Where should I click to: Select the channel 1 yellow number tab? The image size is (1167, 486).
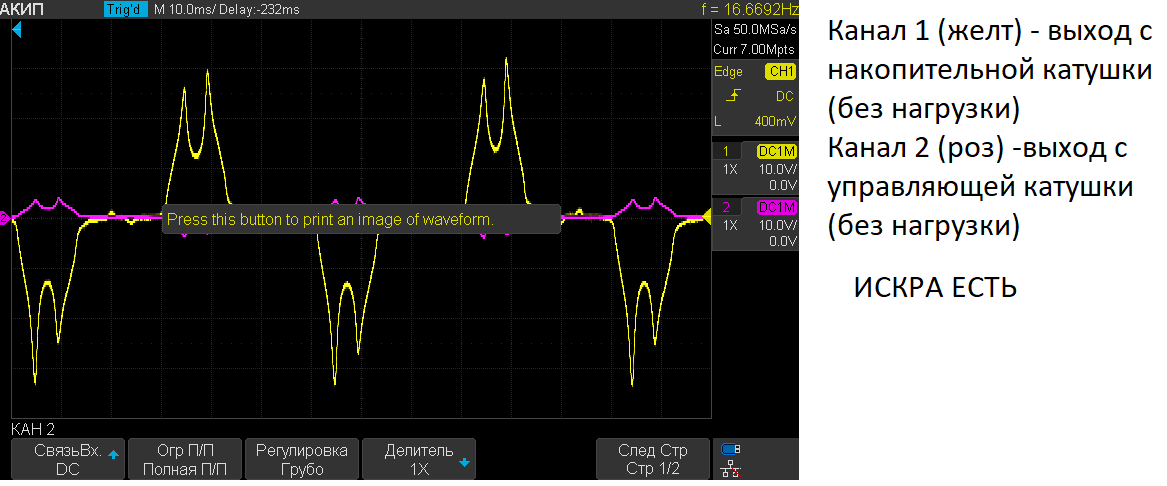(x=726, y=151)
